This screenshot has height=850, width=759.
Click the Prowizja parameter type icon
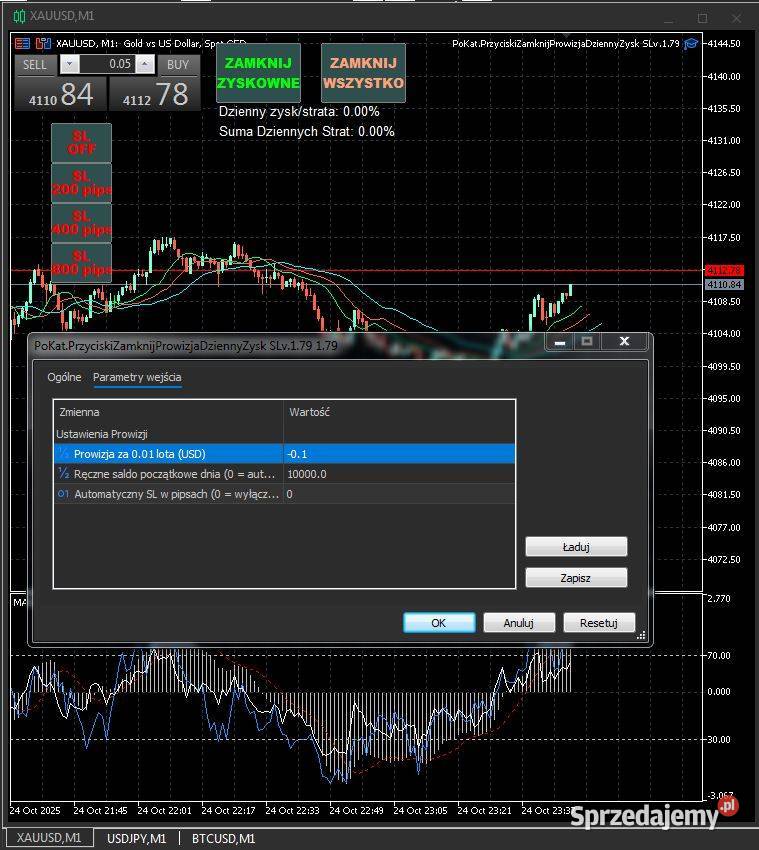(x=64, y=454)
